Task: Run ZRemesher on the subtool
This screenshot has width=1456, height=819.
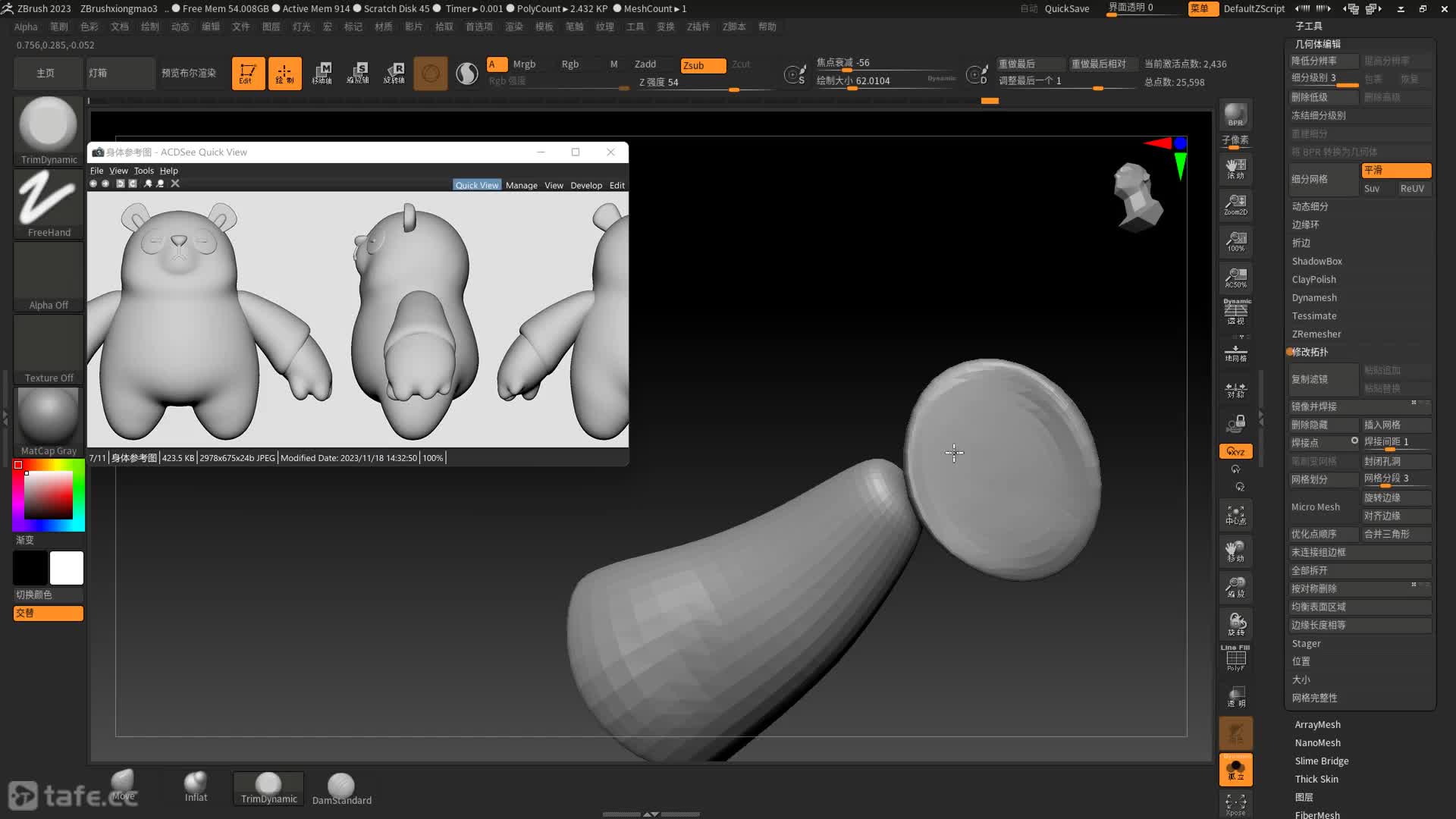Action: click(1316, 334)
